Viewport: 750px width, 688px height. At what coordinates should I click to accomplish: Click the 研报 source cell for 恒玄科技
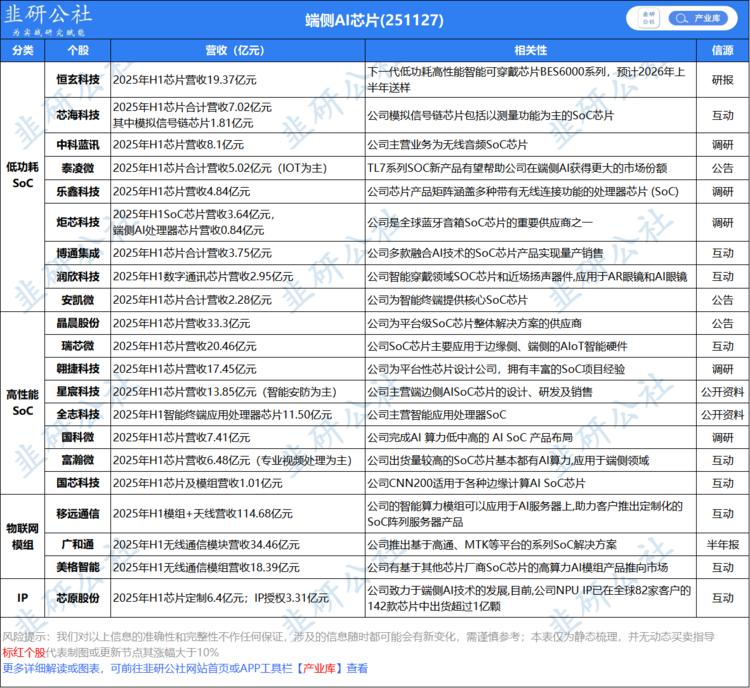pos(722,80)
